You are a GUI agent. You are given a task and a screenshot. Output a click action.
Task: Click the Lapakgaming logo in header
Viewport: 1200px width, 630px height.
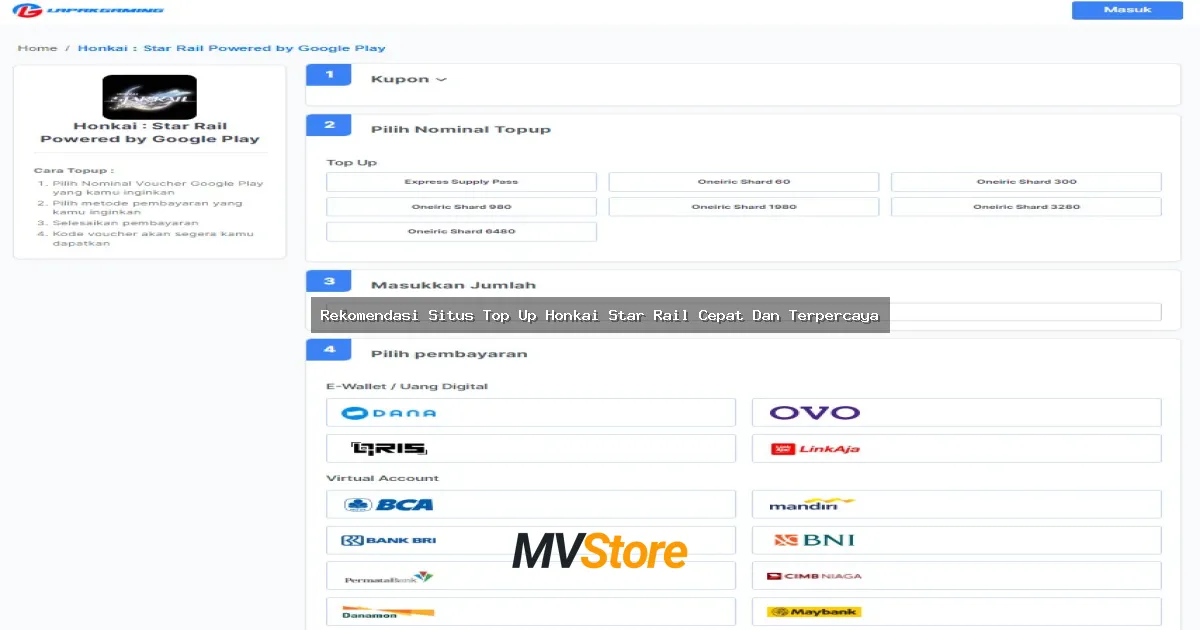[89, 11]
